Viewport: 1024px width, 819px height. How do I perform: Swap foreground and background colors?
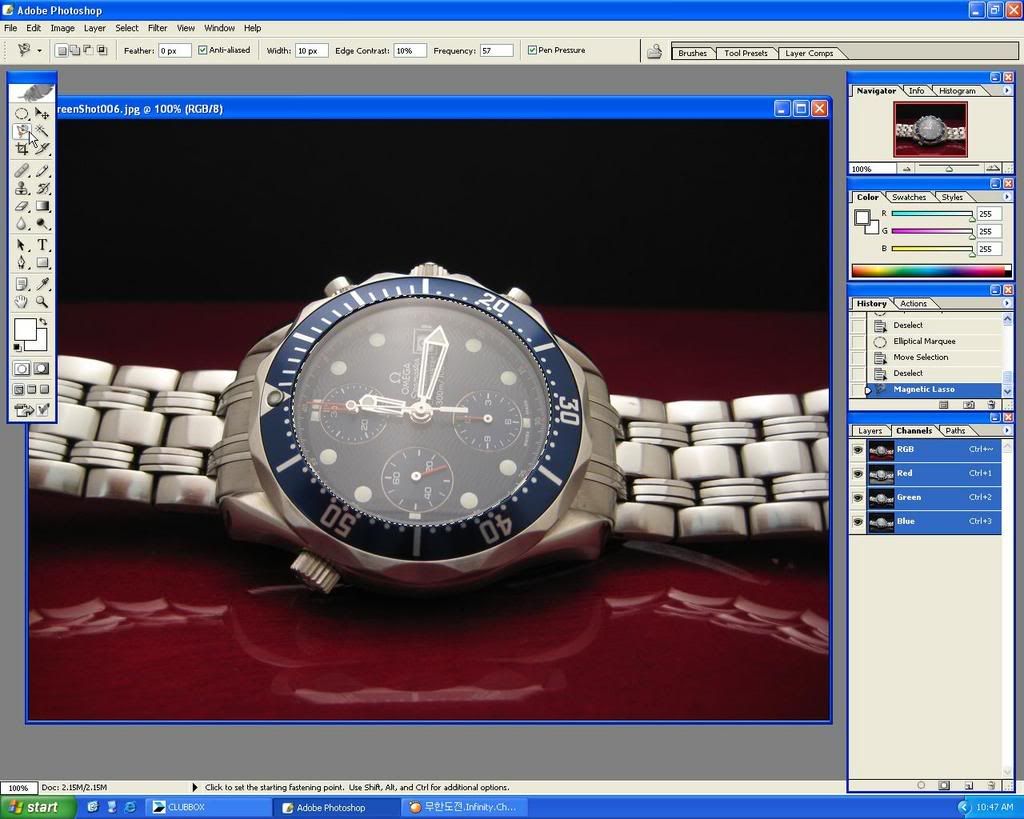click(x=43, y=322)
